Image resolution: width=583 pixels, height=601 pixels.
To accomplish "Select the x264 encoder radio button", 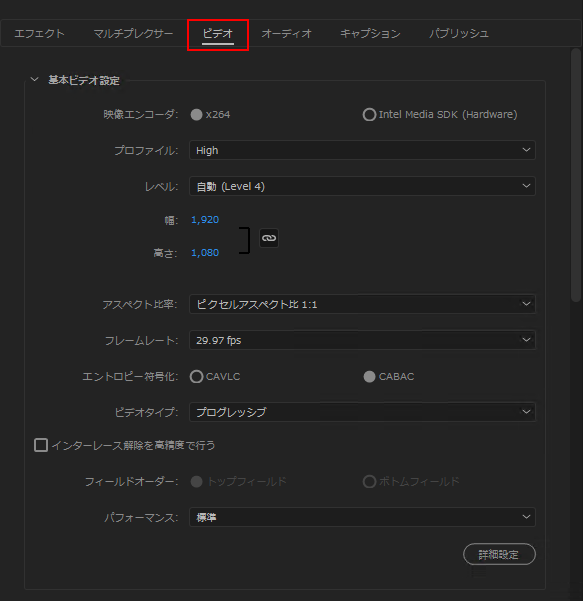I will 196,115.
